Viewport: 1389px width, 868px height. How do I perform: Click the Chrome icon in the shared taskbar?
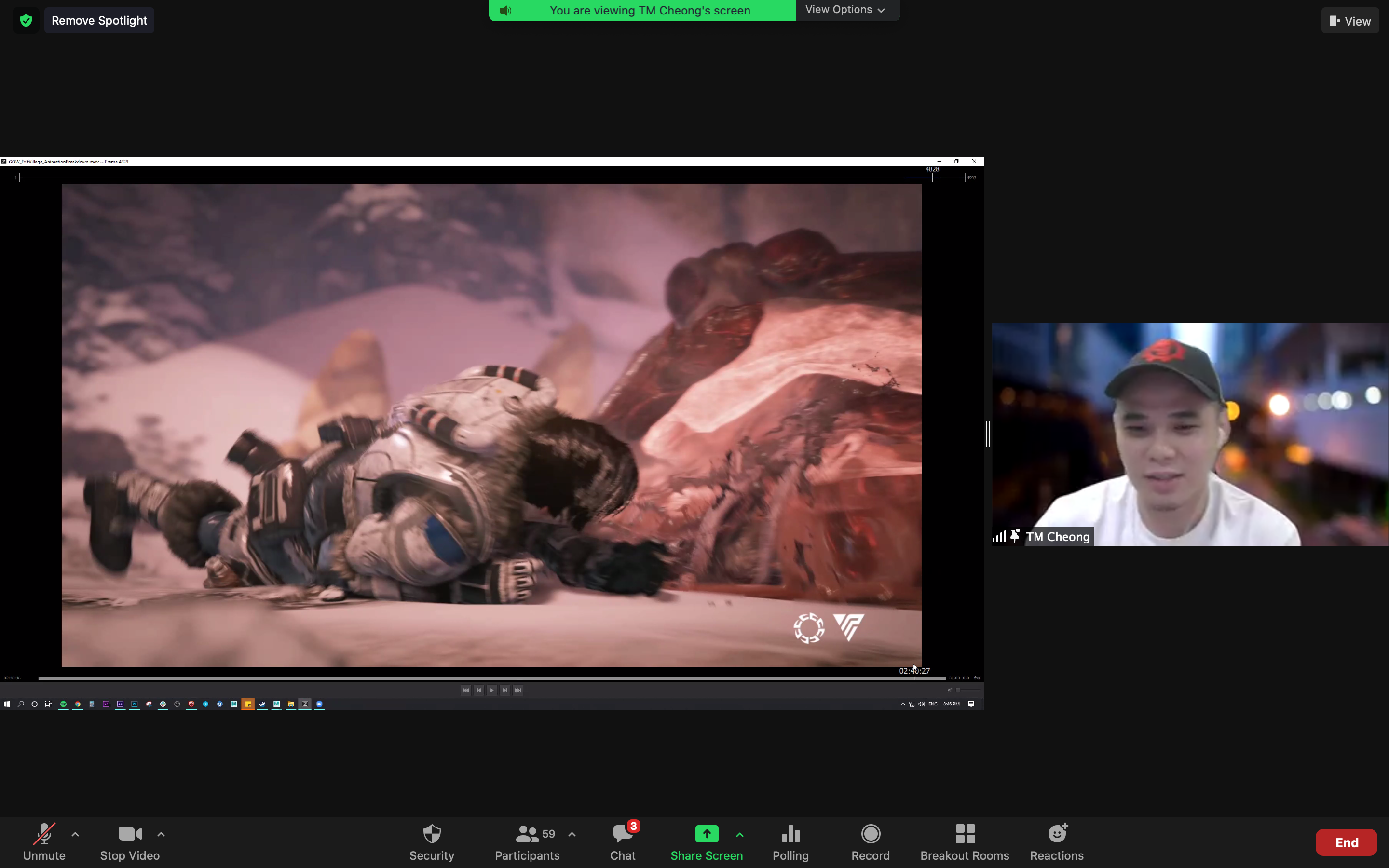pyautogui.click(x=78, y=705)
